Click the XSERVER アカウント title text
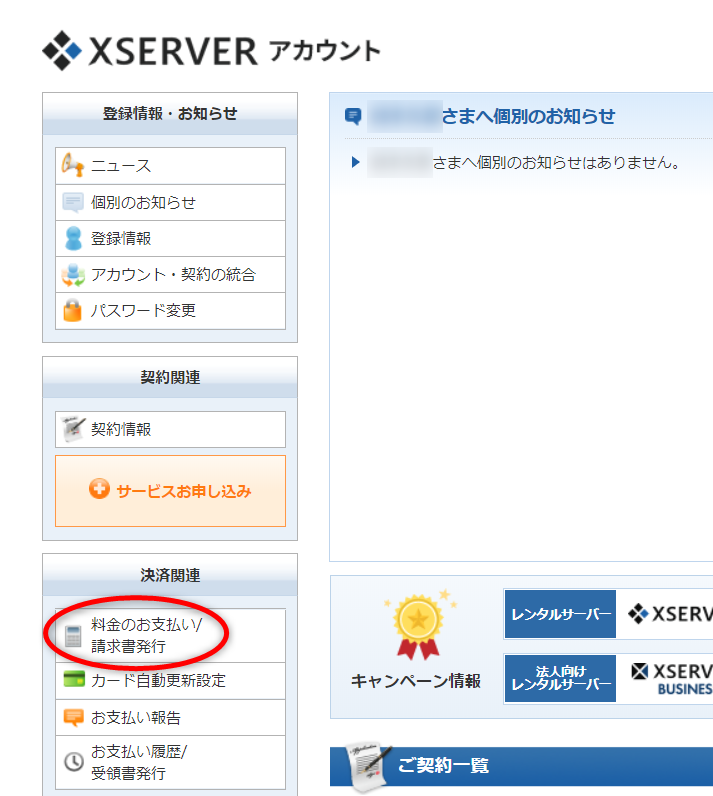Image resolution: width=713 pixels, height=796 pixels. click(234, 51)
